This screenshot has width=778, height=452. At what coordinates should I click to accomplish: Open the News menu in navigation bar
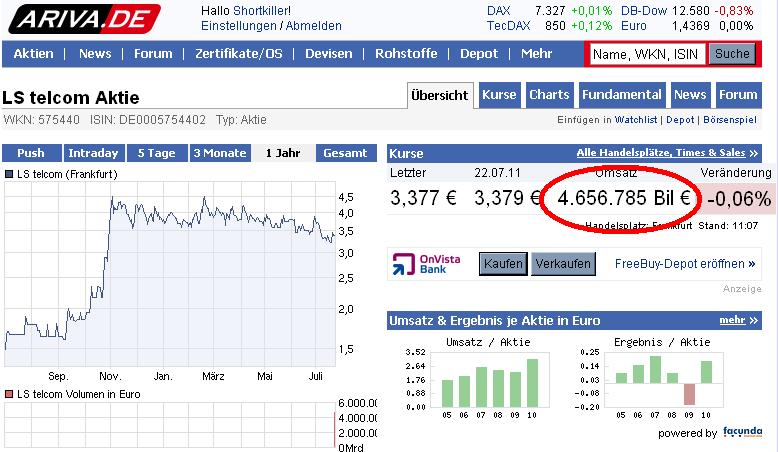[x=95, y=54]
